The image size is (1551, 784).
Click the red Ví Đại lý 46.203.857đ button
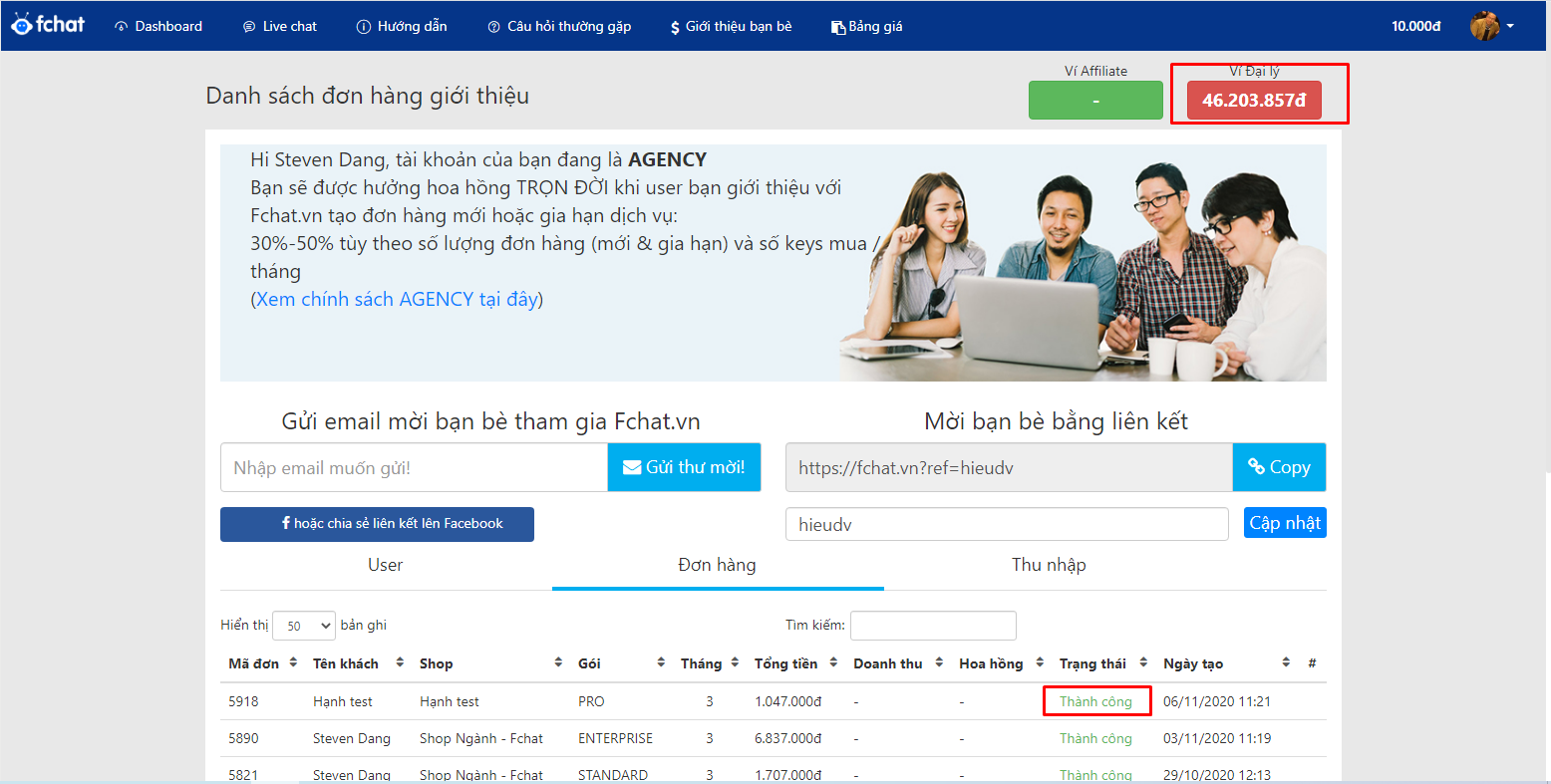click(1254, 101)
